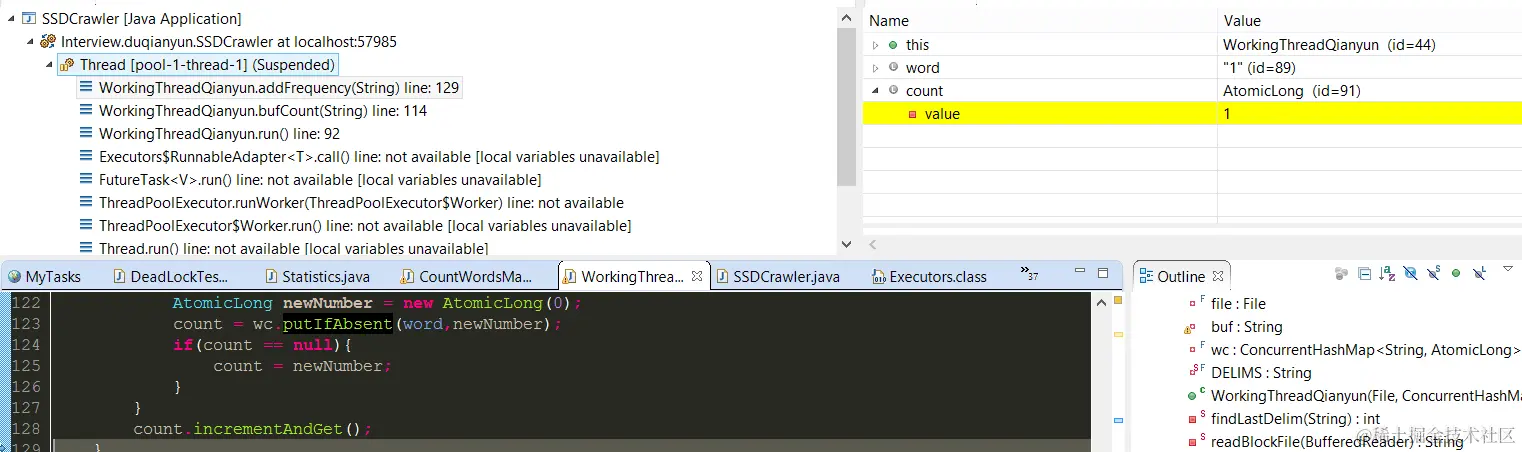Toggle Hide Fields in Outline toolbar
1522x452 pixels.
pos(1410,273)
